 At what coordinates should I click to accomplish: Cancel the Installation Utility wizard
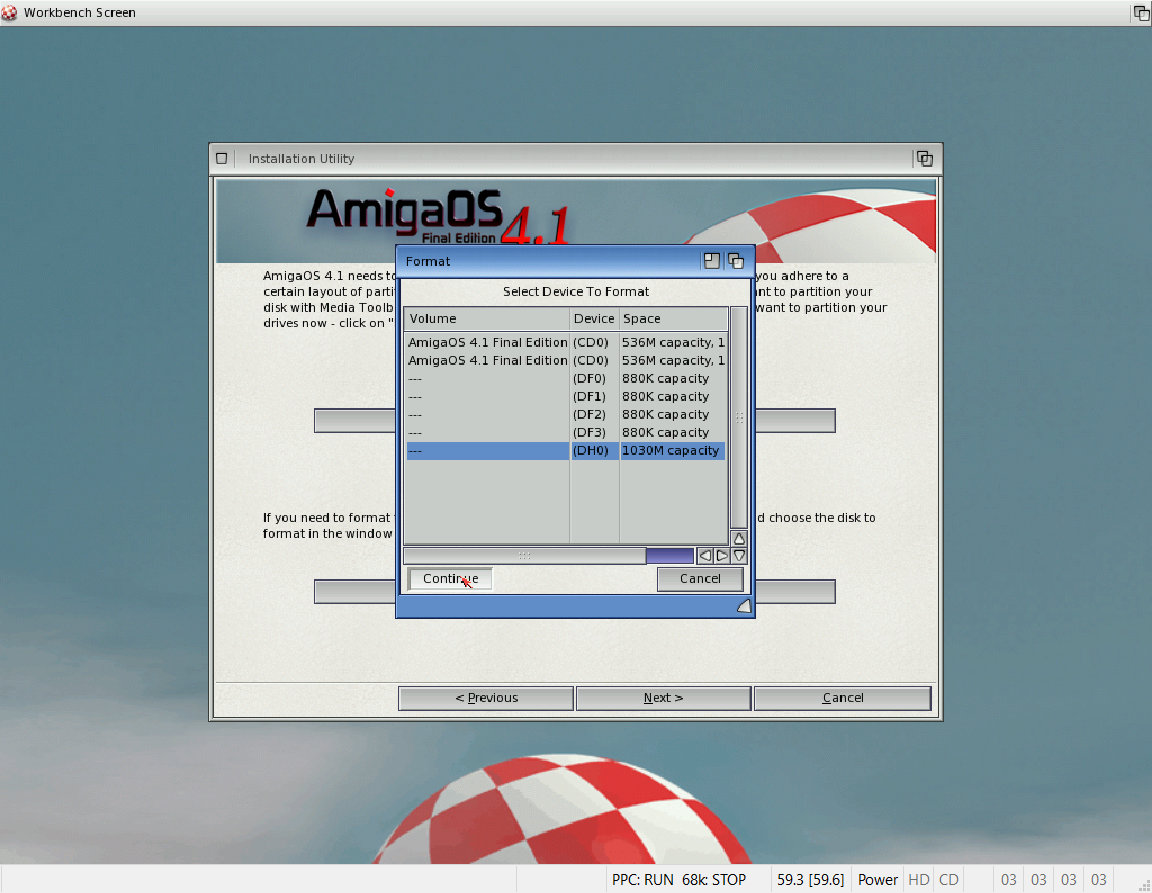pyautogui.click(x=843, y=698)
